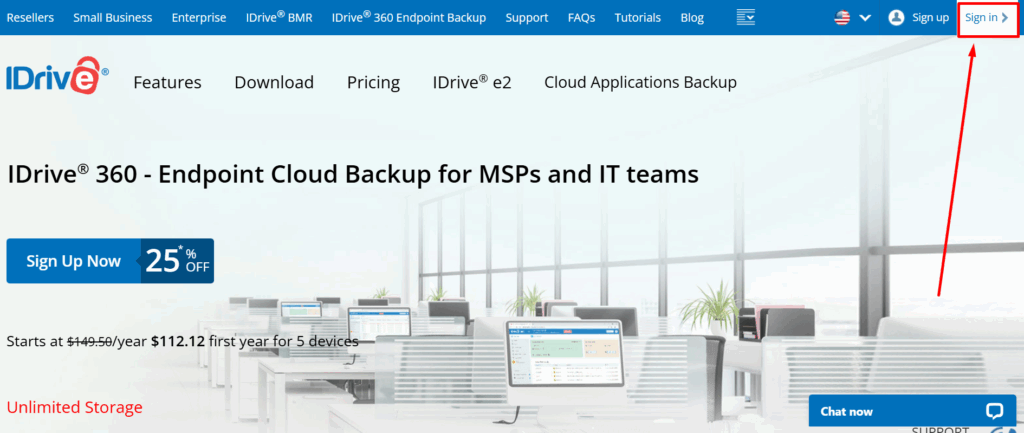The image size is (1024, 433).
Task: Open the Pricing page
Action: tap(374, 83)
